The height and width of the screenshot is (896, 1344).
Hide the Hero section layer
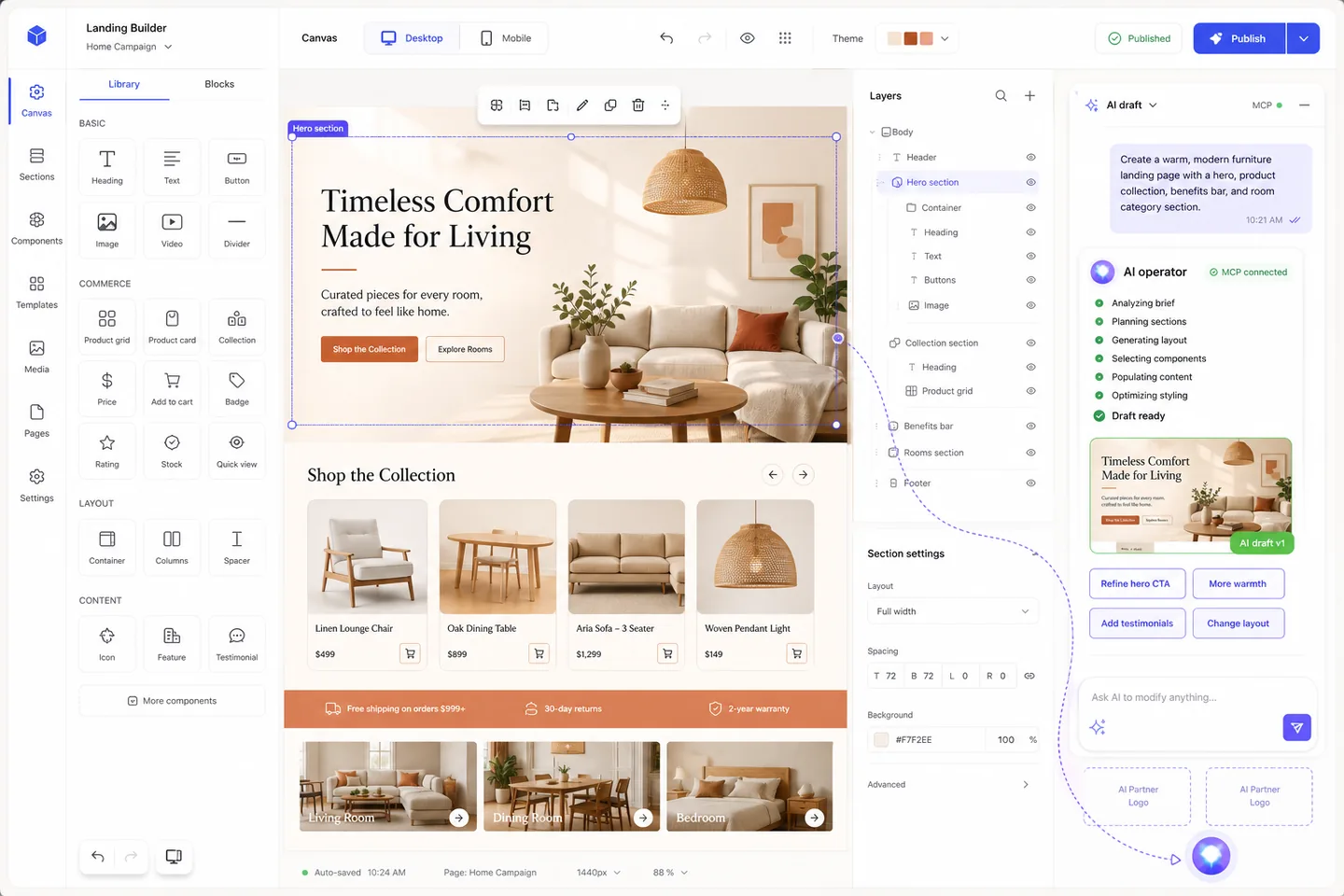1031,183
